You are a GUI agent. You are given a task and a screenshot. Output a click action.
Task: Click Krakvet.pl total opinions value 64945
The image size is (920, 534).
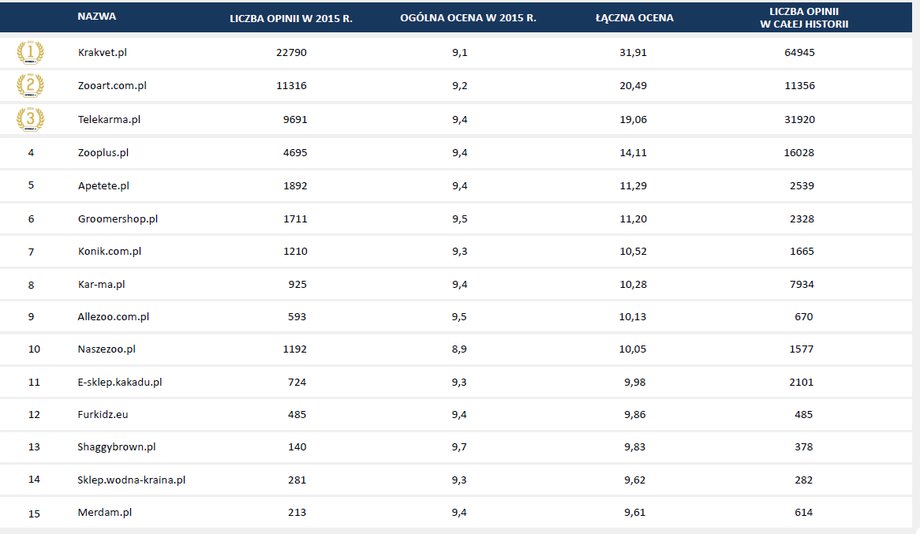[x=799, y=52]
